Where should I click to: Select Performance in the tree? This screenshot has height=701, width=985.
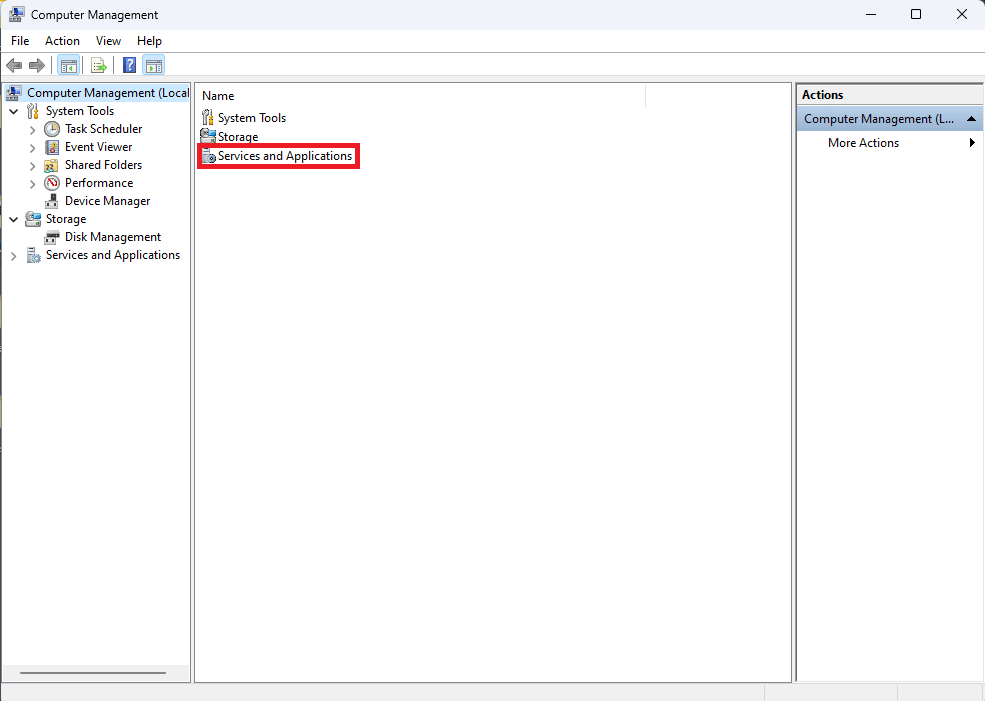(99, 183)
